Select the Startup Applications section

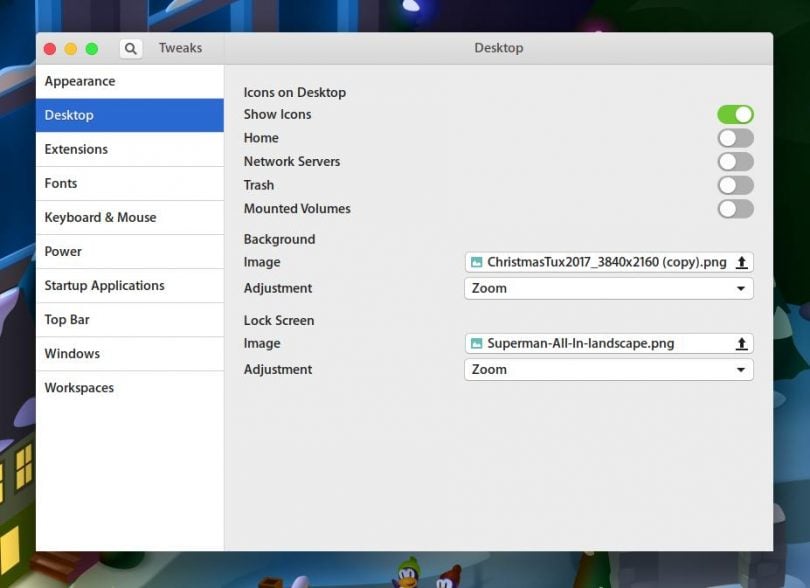tap(104, 285)
